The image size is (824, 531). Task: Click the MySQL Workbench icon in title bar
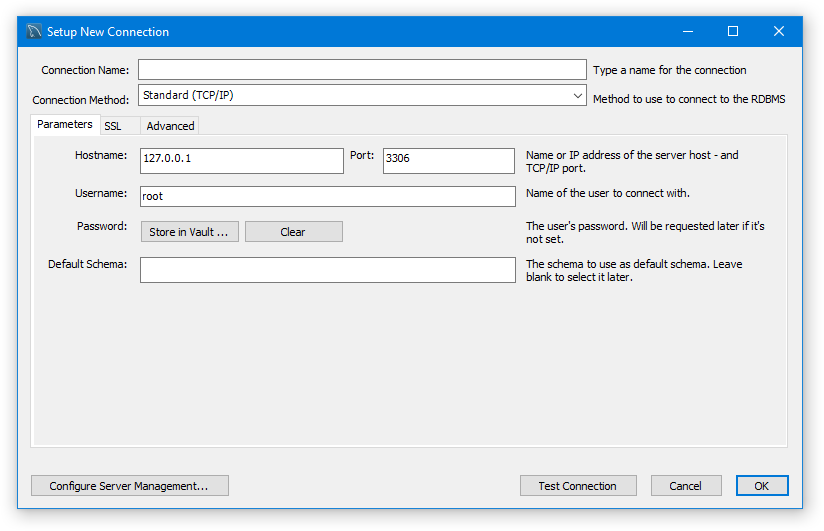point(34,31)
